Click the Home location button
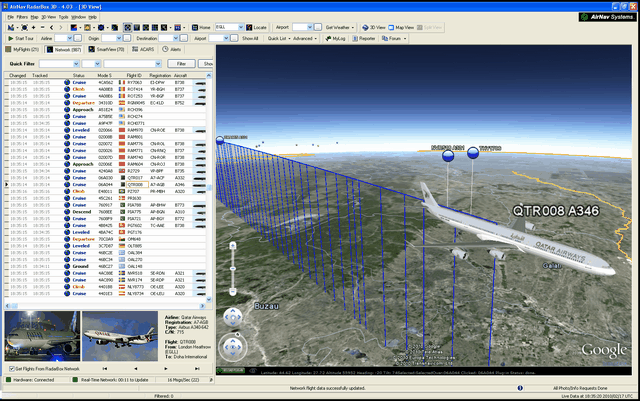This screenshot has height=401, width=640. (201, 27)
